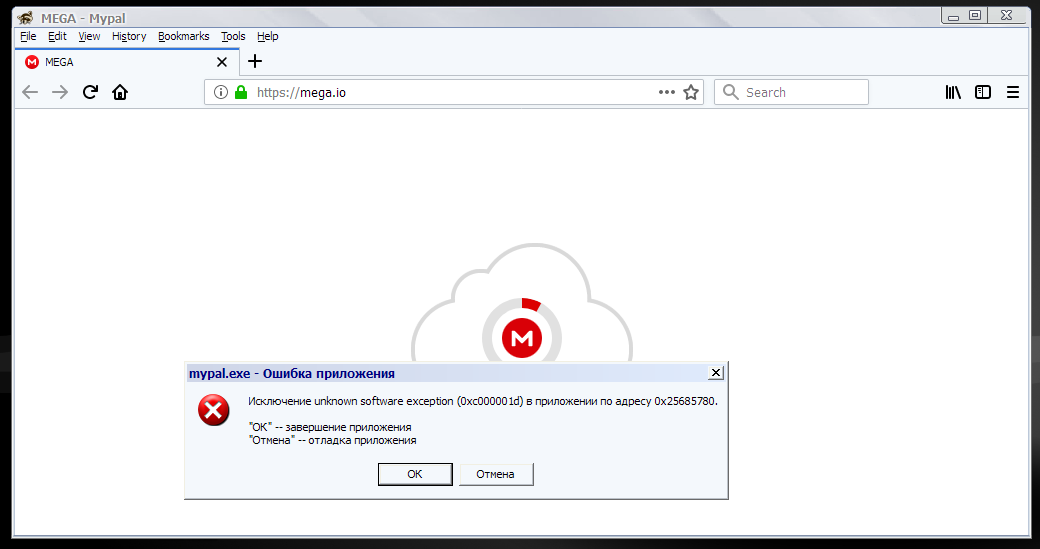Click the exception message text 0xc000001d
The image size is (1040, 549).
coord(483,401)
